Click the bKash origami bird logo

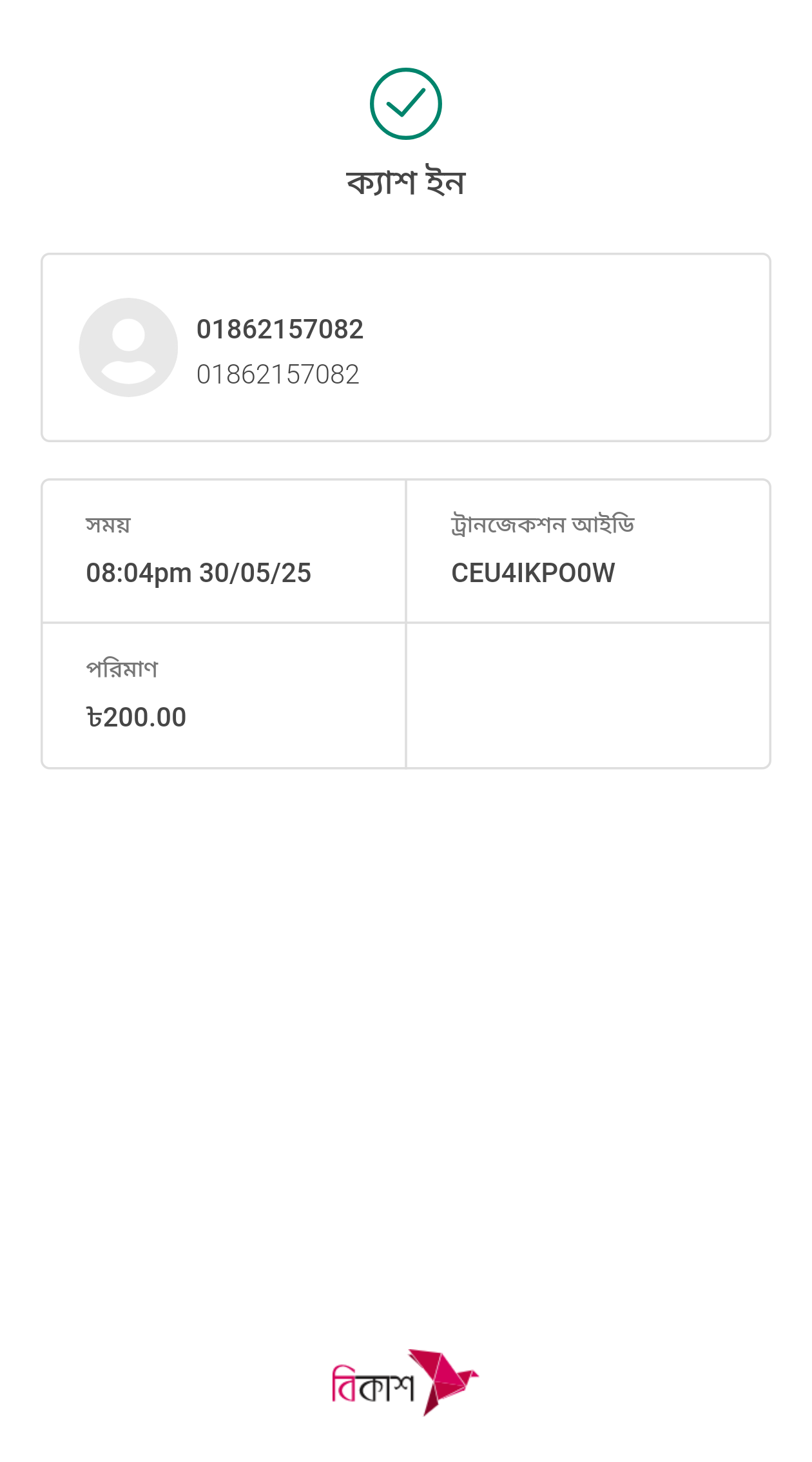point(445,1381)
